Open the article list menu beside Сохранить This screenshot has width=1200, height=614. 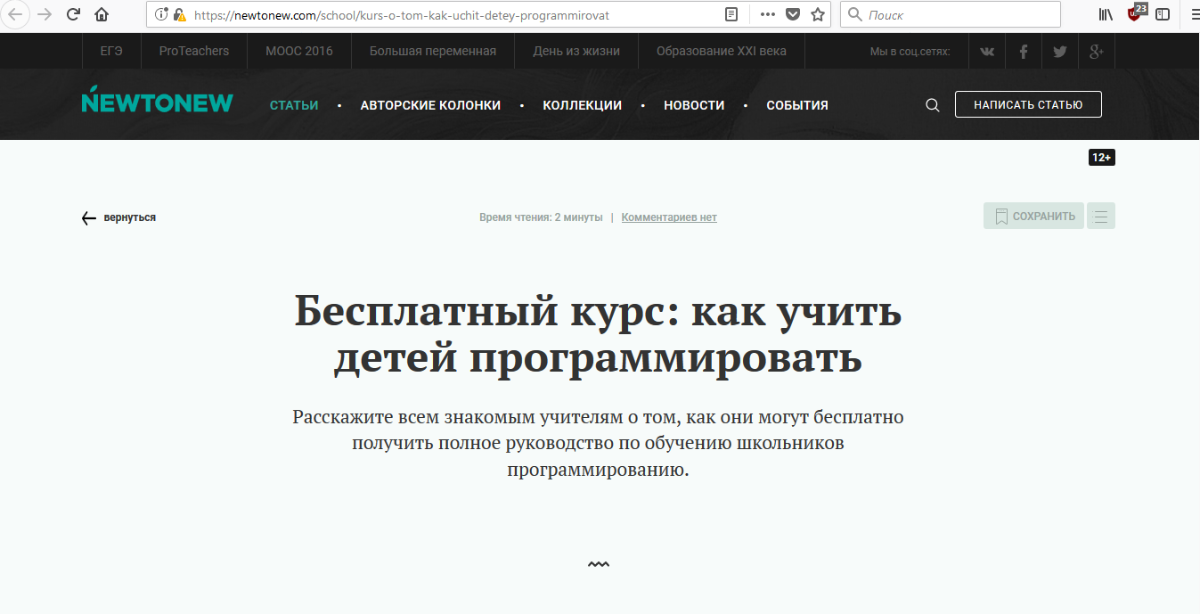point(1101,216)
